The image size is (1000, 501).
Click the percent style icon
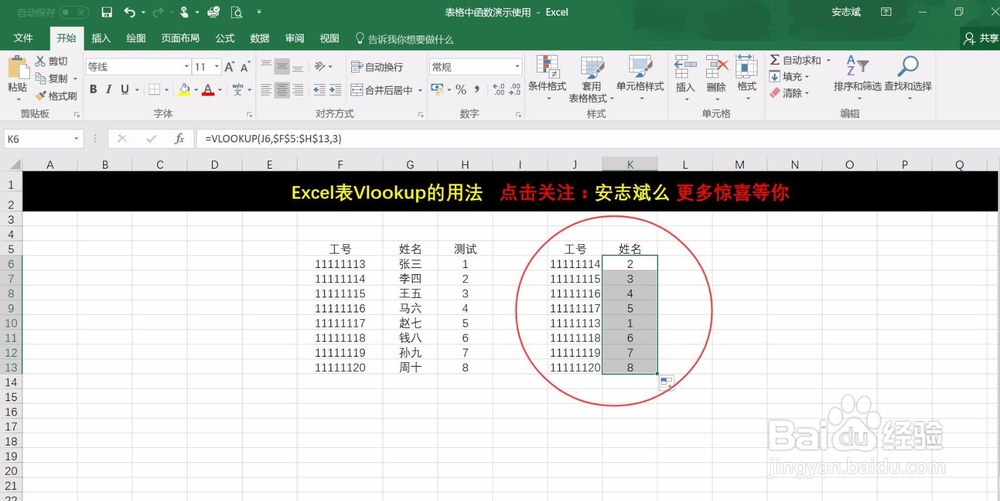pyautogui.click(x=461, y=90)
